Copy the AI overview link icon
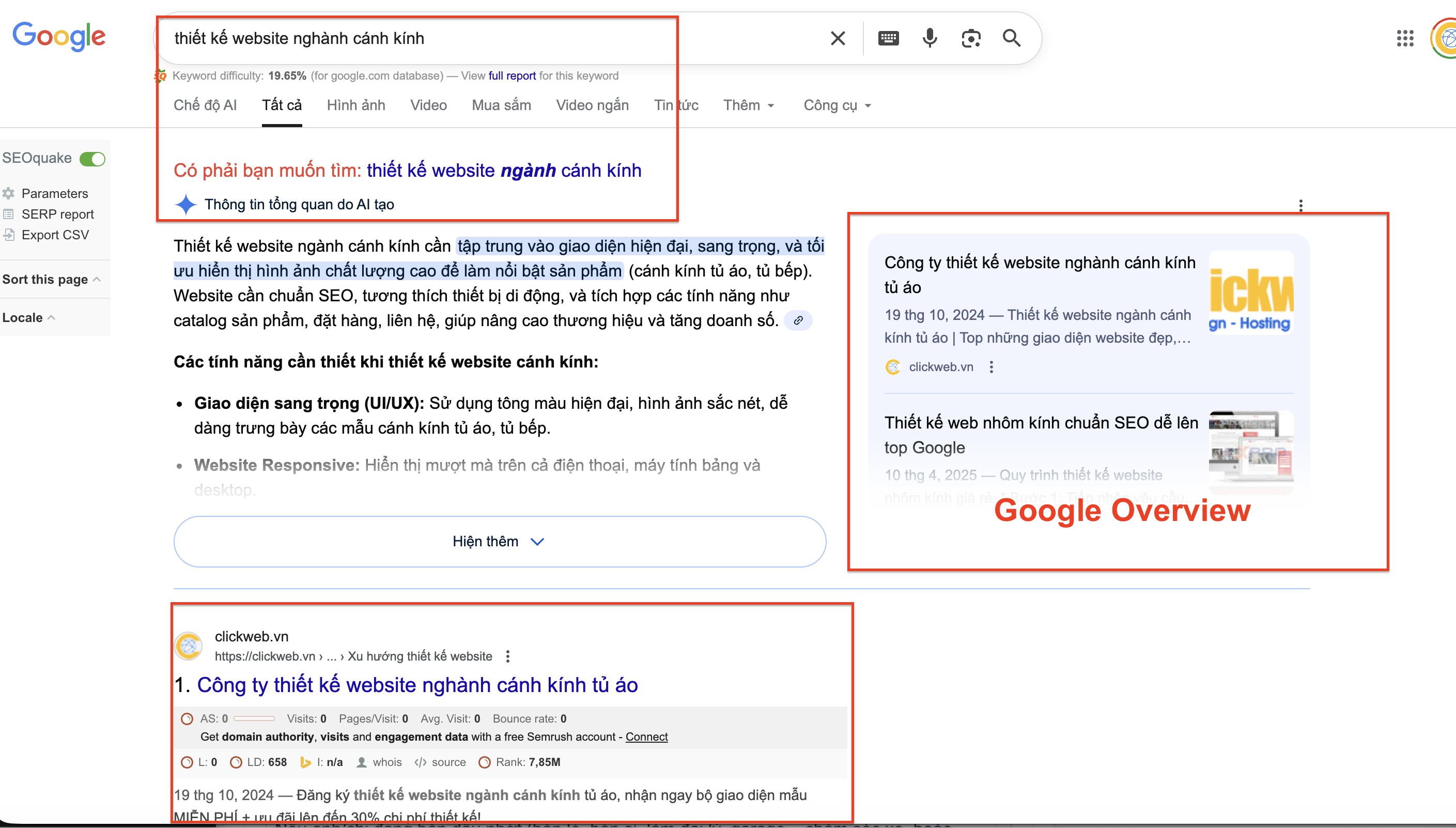The width and height of the screenshot is (1456, 828). pyautogui.click(x=798, y=320)
